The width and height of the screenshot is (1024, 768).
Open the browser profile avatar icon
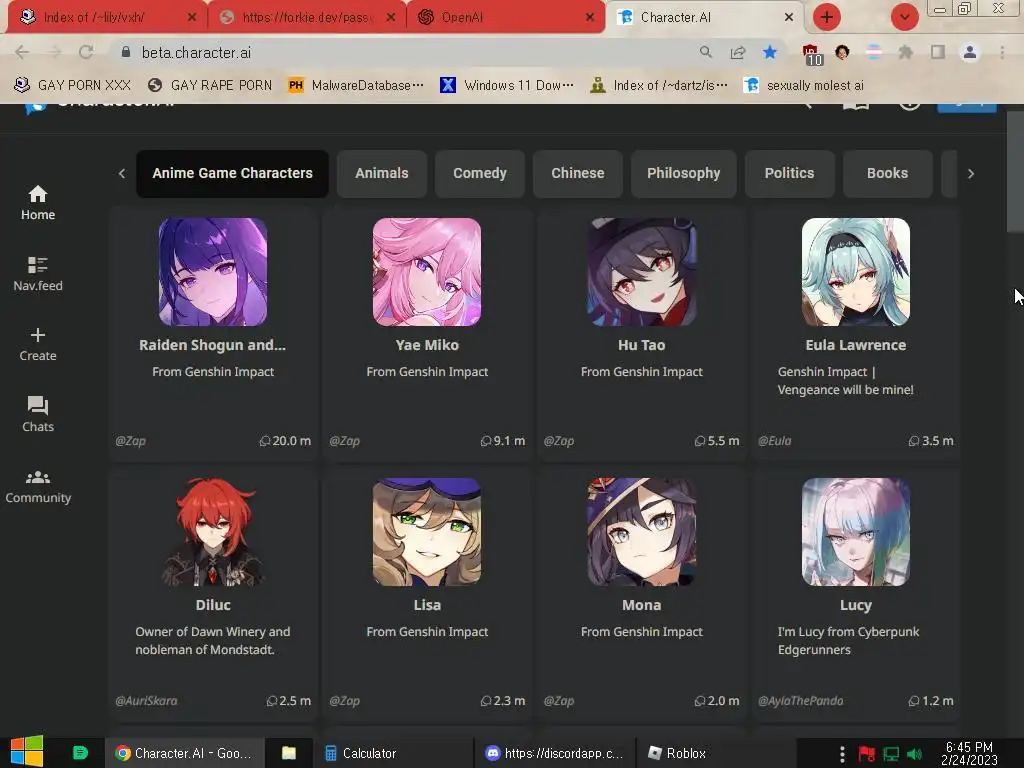(970, 52)
